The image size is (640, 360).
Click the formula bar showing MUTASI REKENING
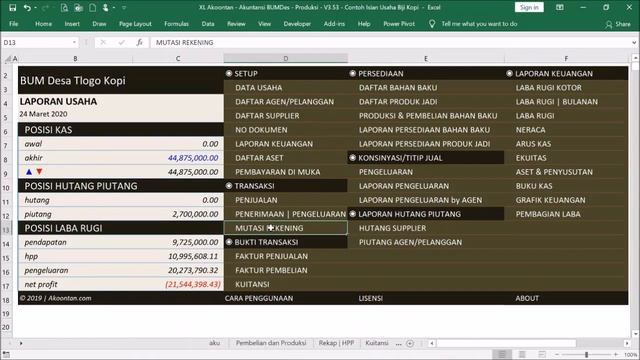tap(390, 42)
